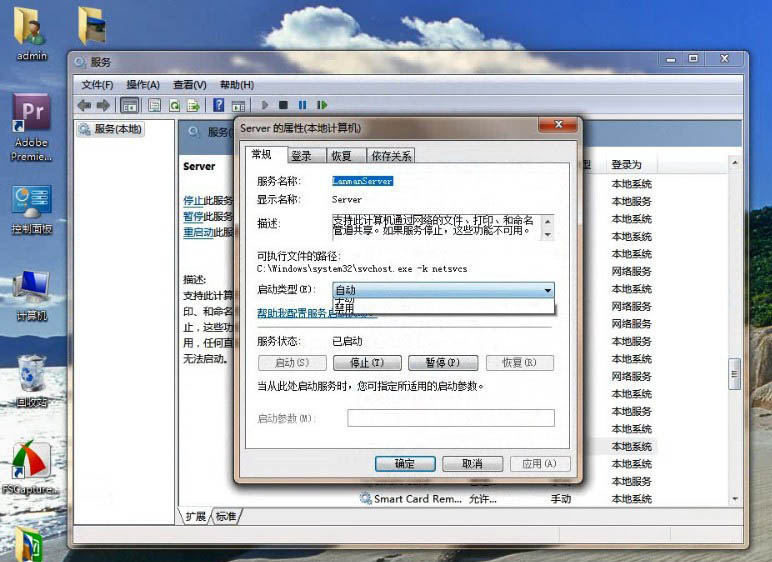Click the 帮助我配置服务启动选项 link
This screenshot has width=772, height=562.
pos(317,313)
